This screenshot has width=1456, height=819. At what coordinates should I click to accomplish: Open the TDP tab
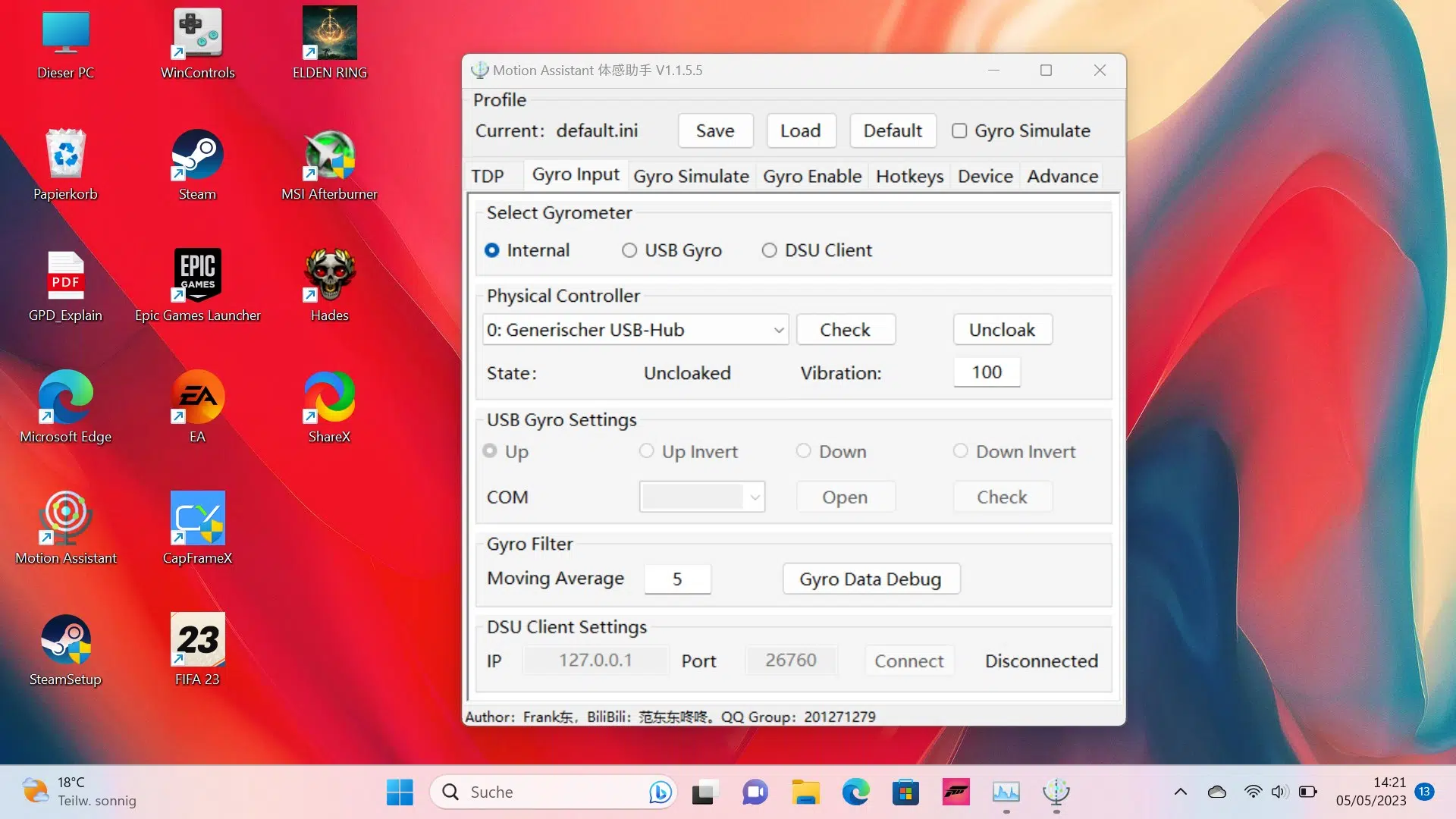(487, 177)
